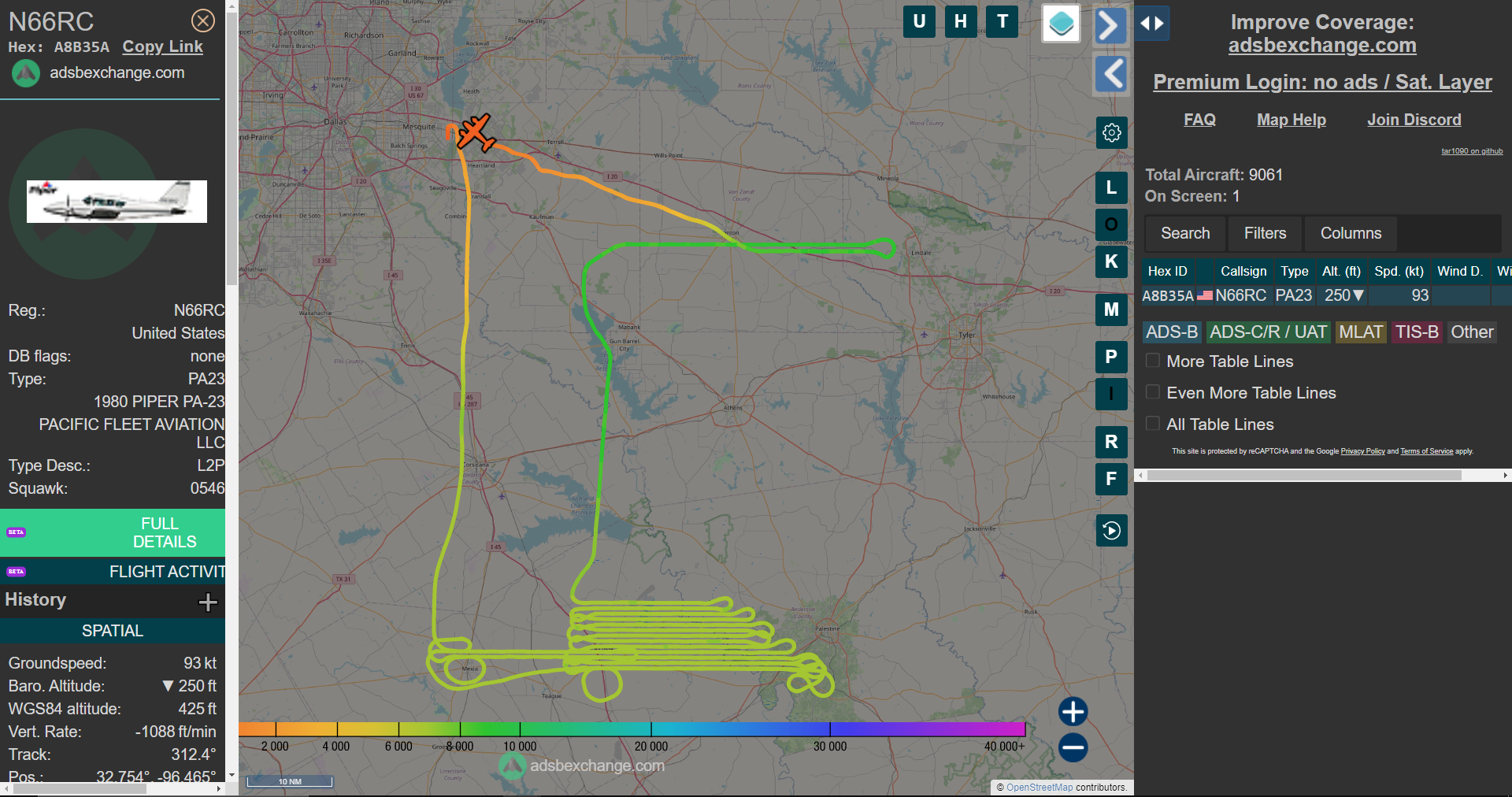The width and height of the screenshot is (1512, 797).
Task: Click the ADS-B source legend label
Action: point(1172,332)
